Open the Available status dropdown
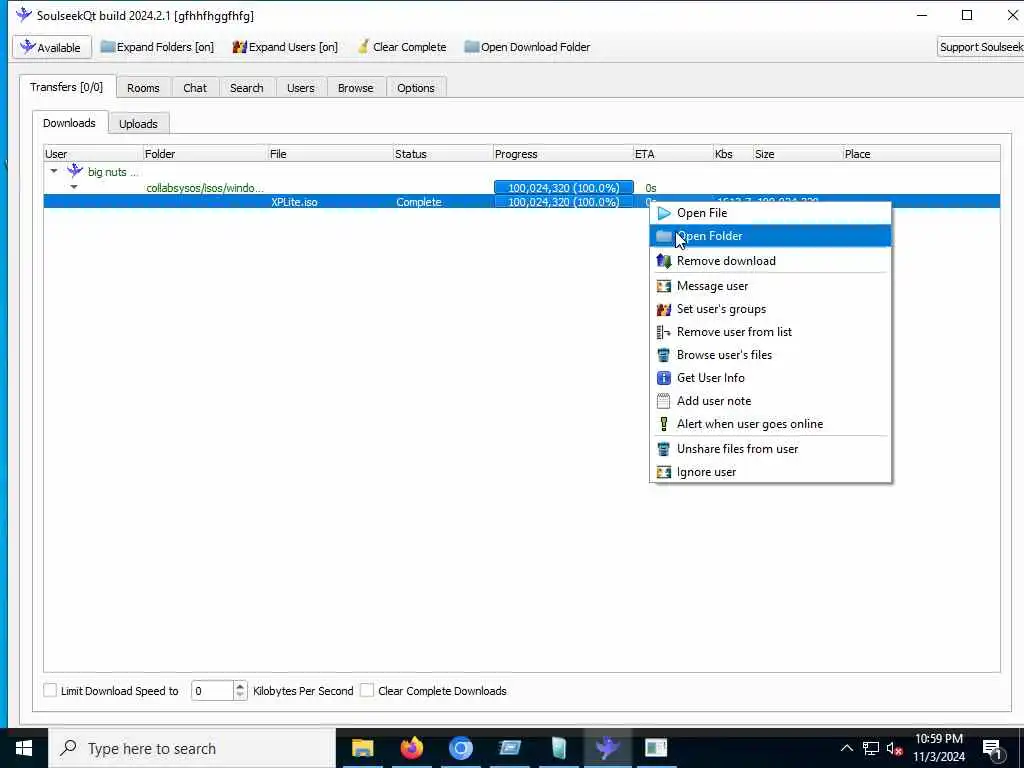 pos(52,47)
